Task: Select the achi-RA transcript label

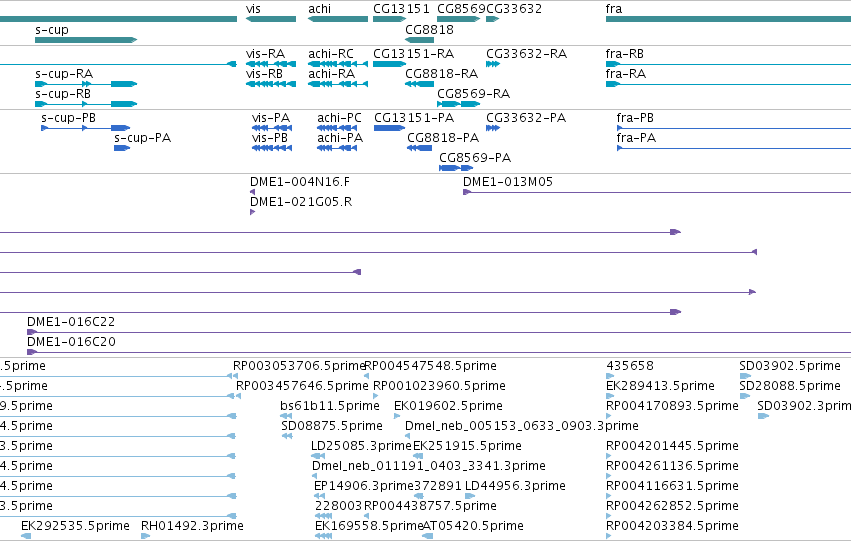Action: coord(332,74)
